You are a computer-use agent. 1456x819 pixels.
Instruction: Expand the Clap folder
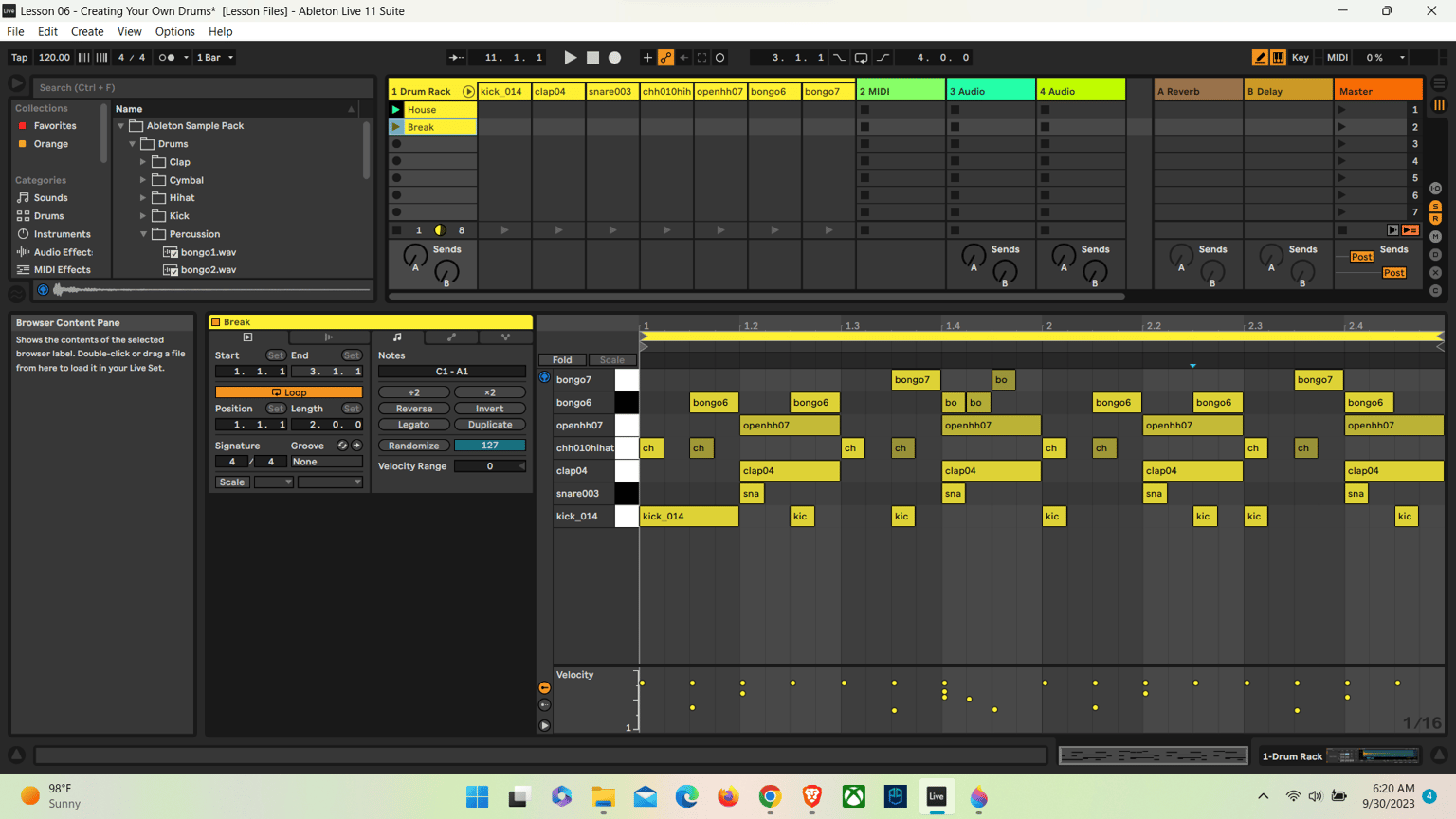pyautogui.click(x=143, y=162)
